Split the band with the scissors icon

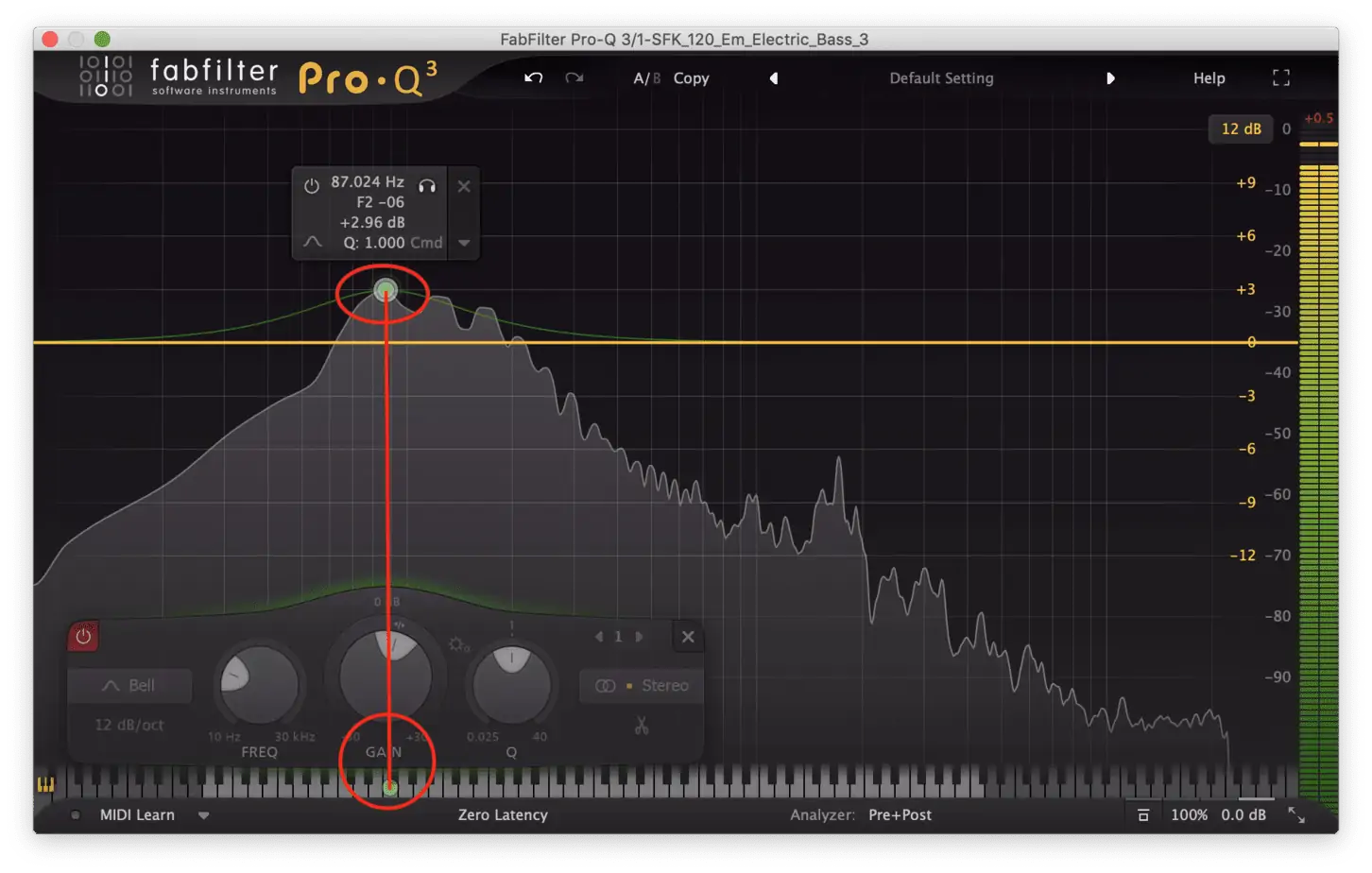click(x=642, y=726)
